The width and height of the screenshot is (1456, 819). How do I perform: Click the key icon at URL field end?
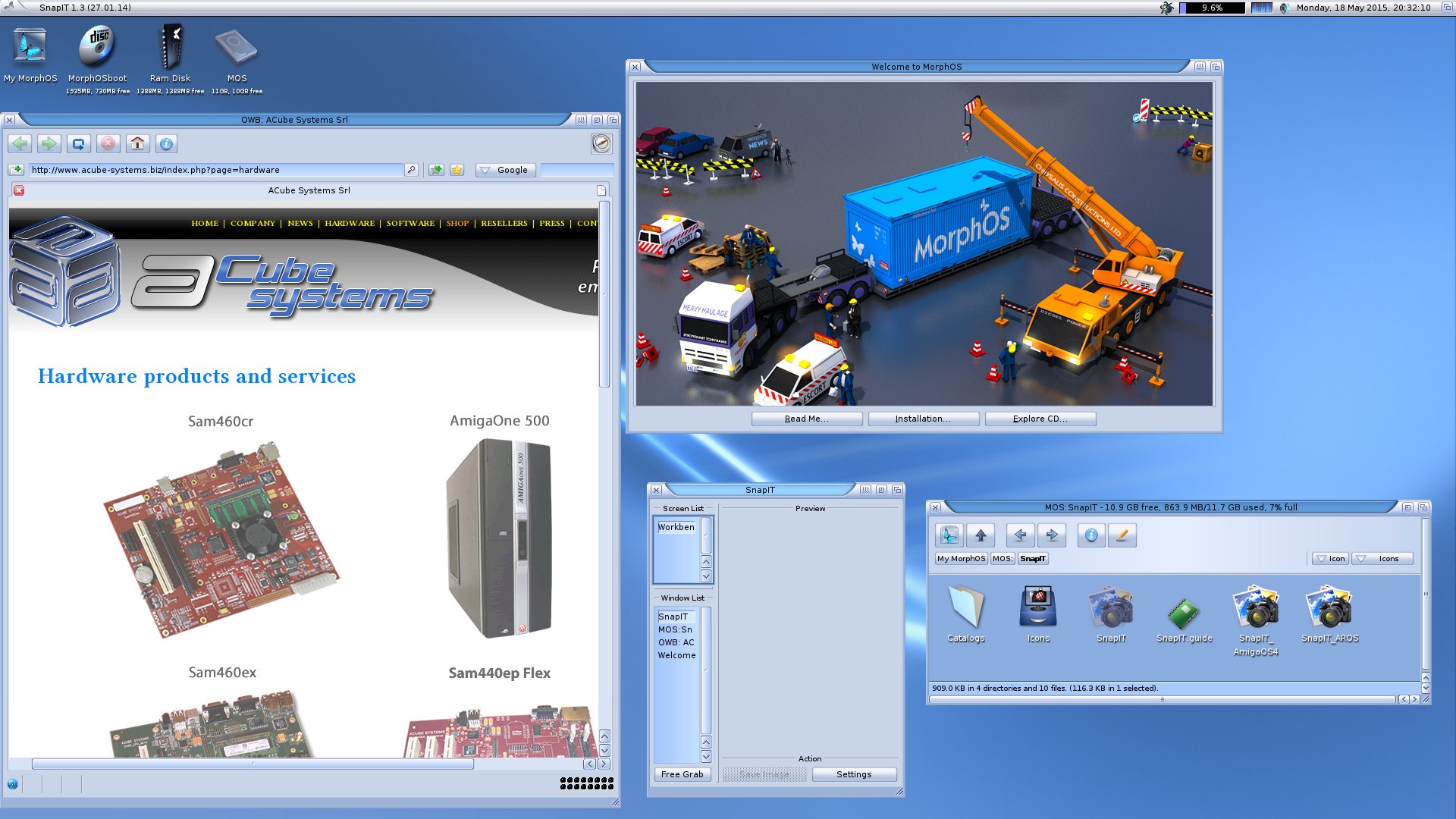411,170
